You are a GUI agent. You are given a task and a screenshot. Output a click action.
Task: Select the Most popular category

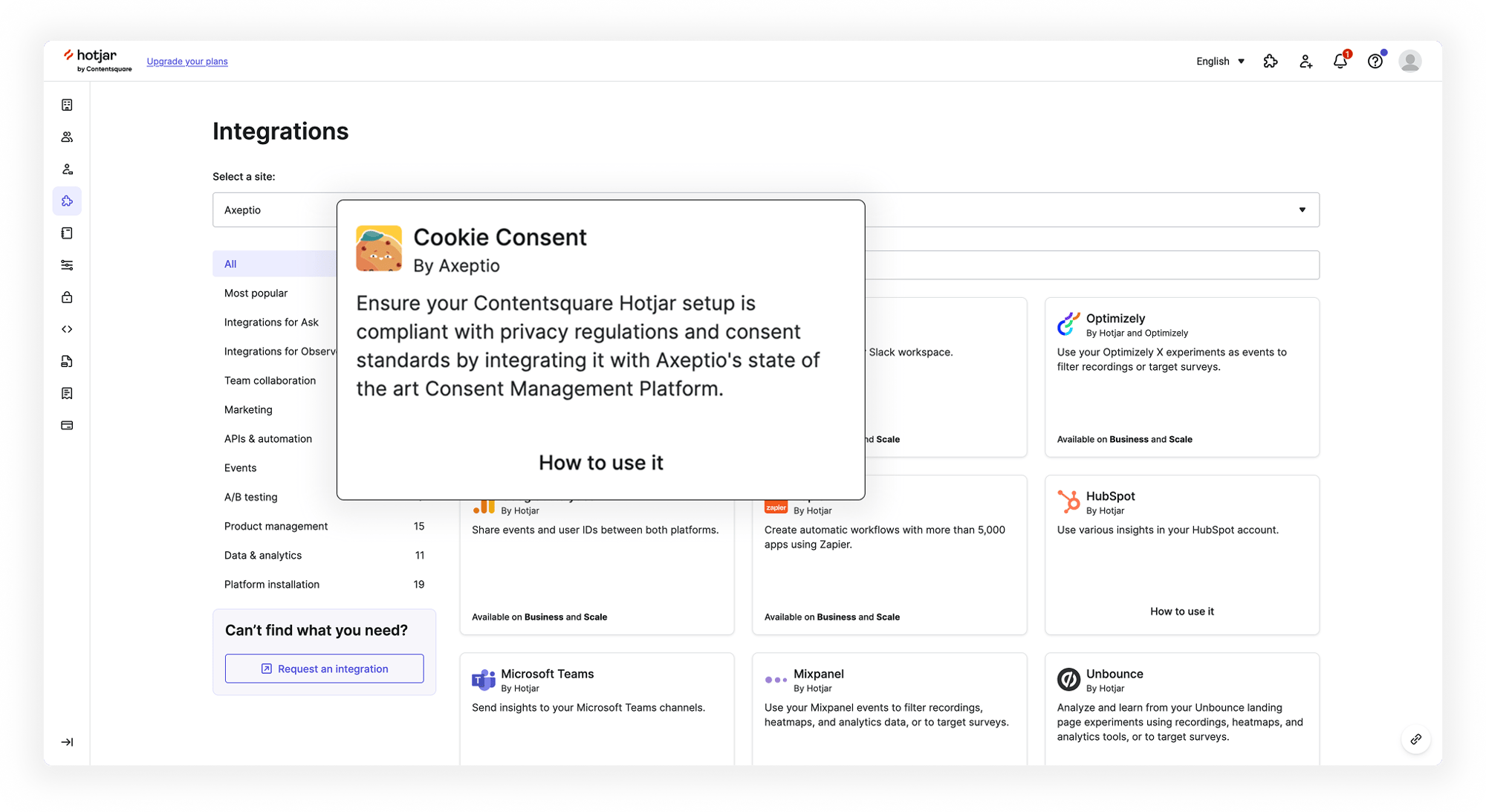coord(256,293)
